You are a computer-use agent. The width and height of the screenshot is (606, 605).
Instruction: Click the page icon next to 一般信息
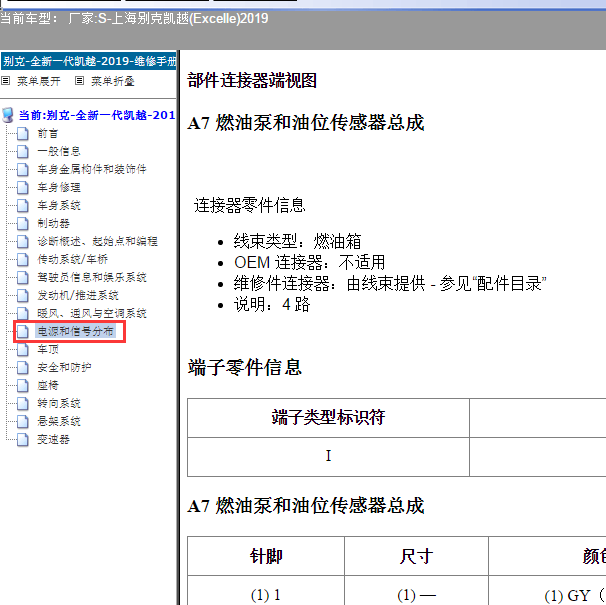coord(23,151)
